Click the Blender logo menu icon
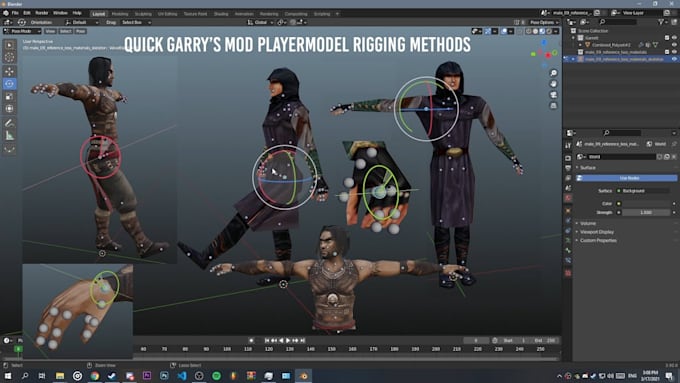 (x=6, y=13)
